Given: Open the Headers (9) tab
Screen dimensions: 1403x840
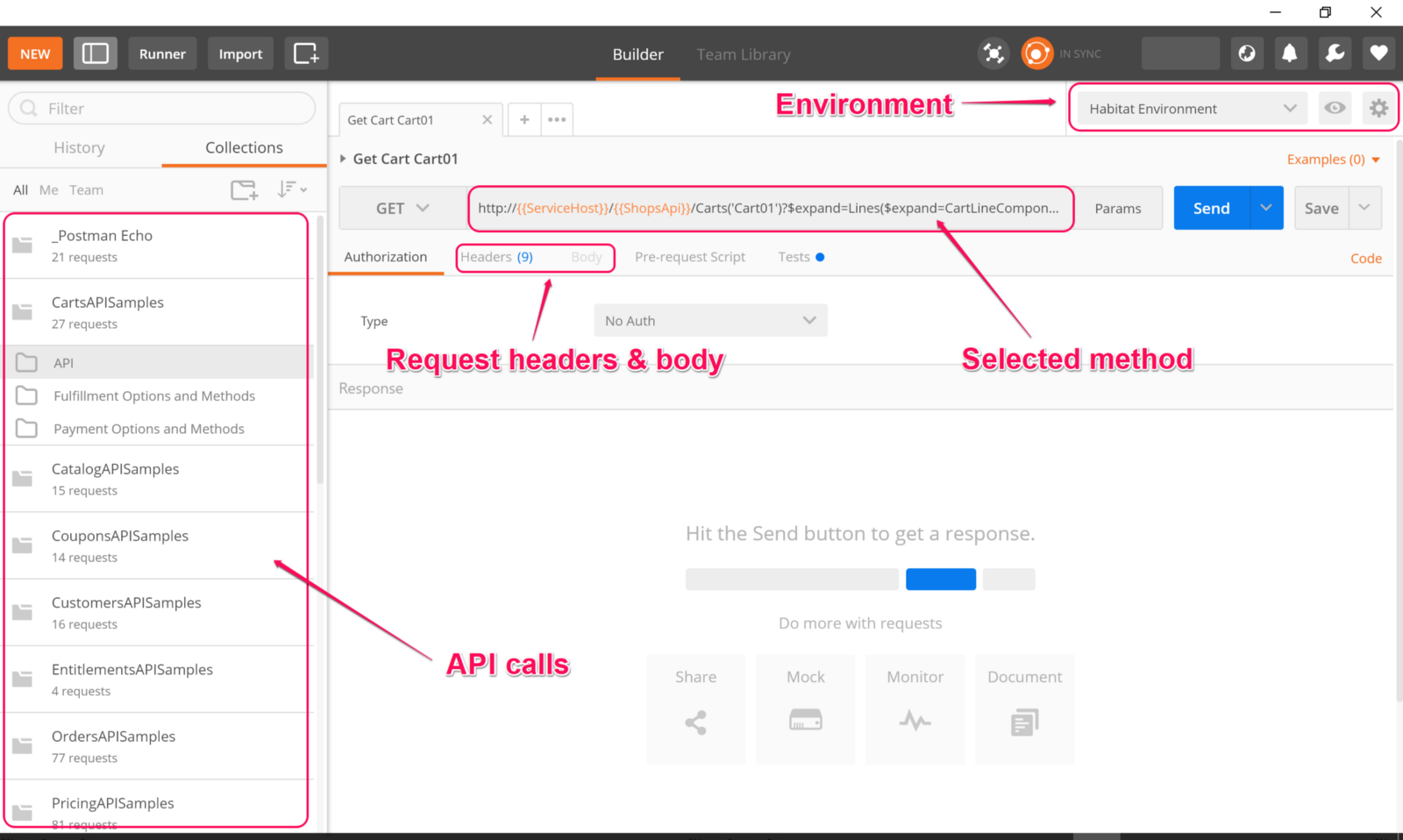Looking at the screenshot, I should 496,257.
